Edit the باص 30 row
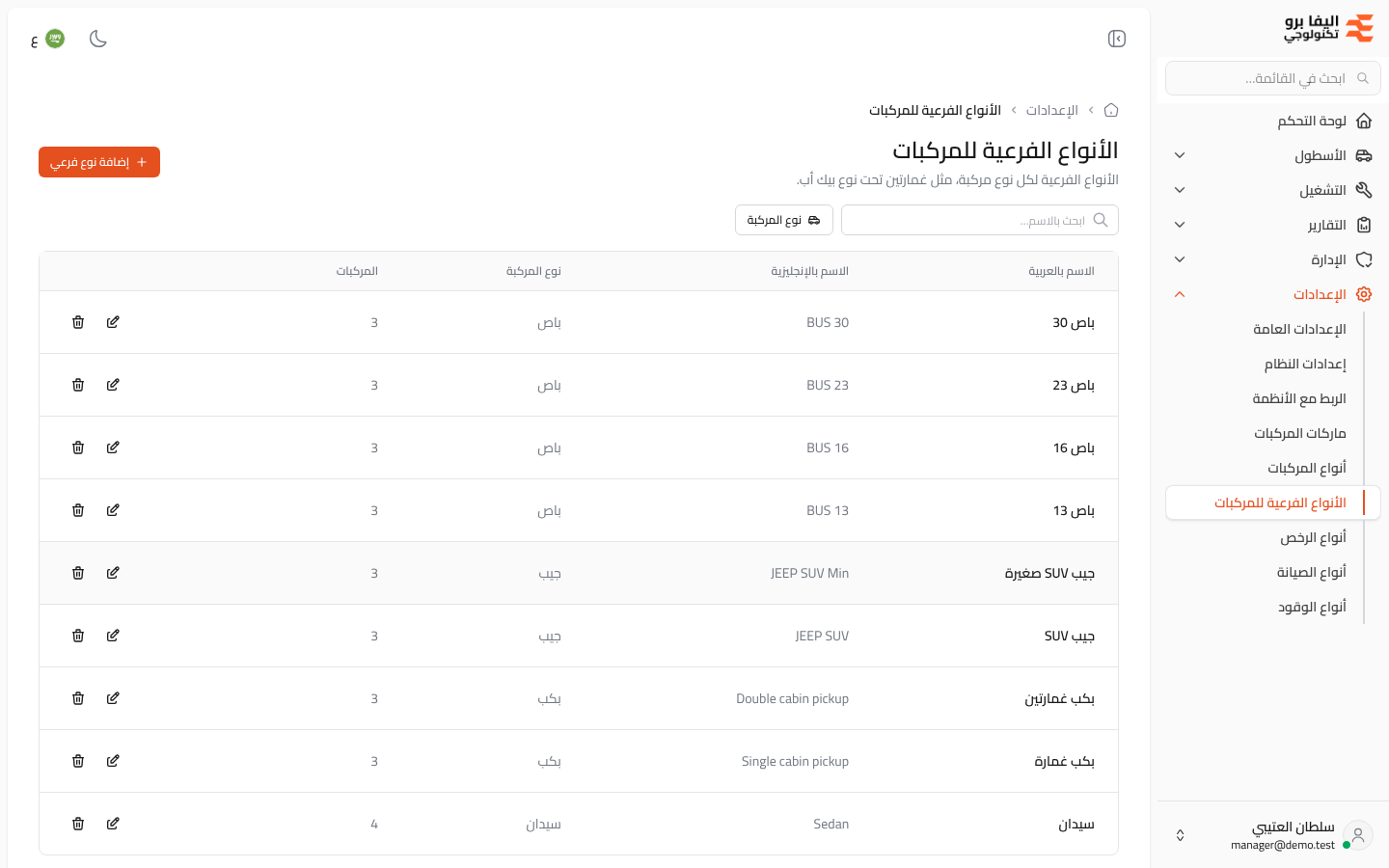 (x=113, y=322)
